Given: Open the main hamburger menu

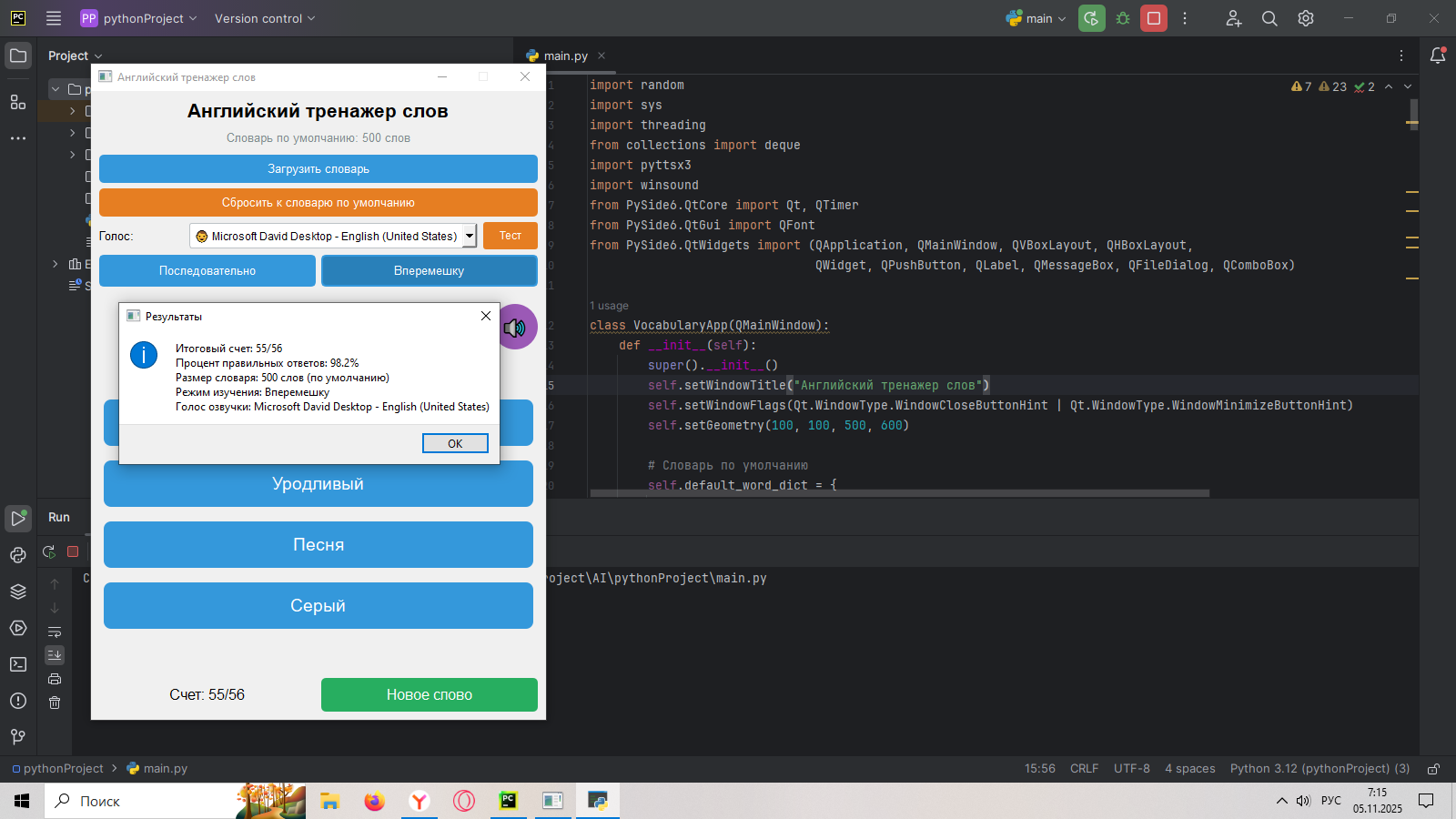Looking at the screenshot, I should [x=54, y=18].
